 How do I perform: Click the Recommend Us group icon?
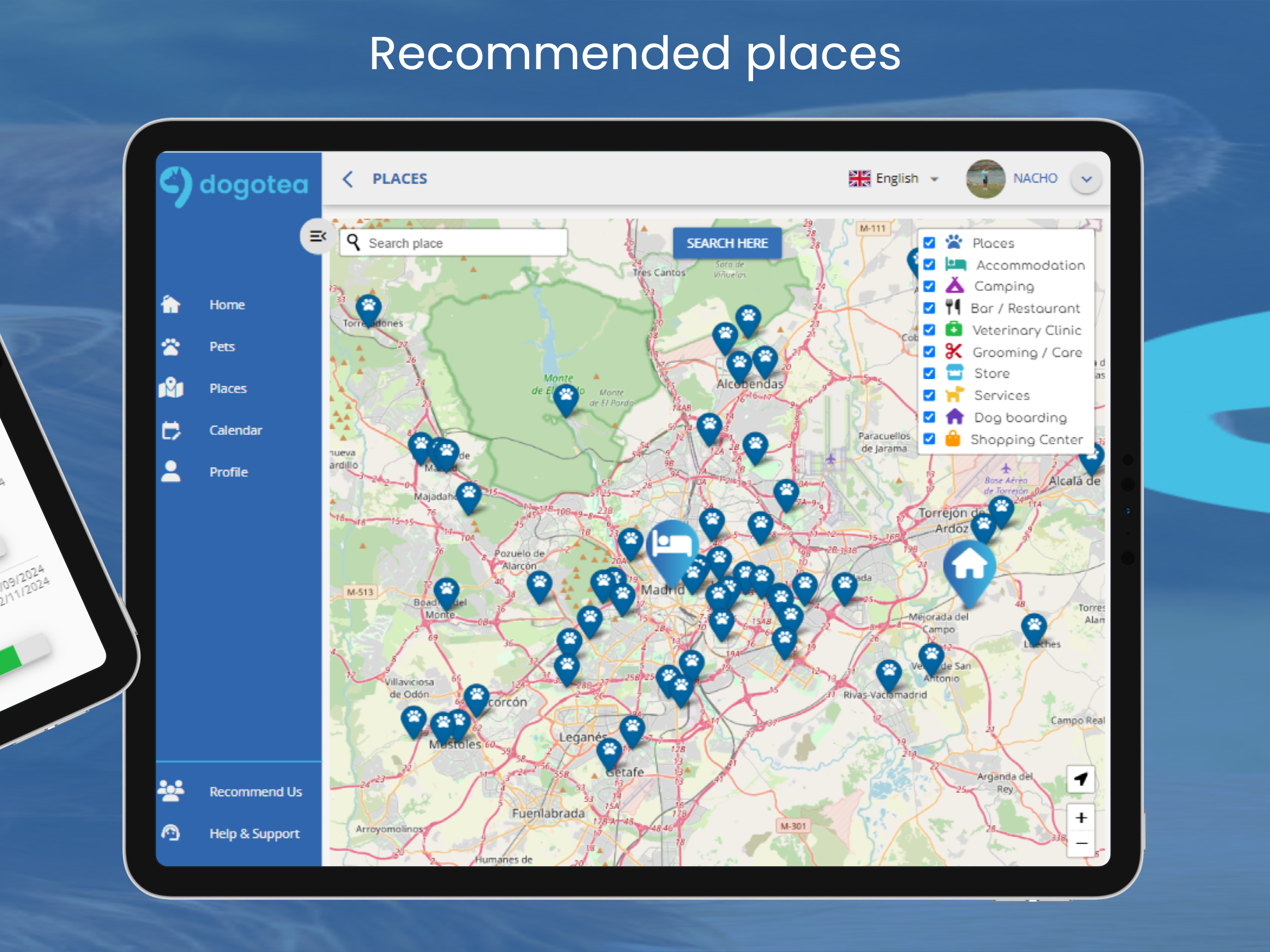coord(171,791)
